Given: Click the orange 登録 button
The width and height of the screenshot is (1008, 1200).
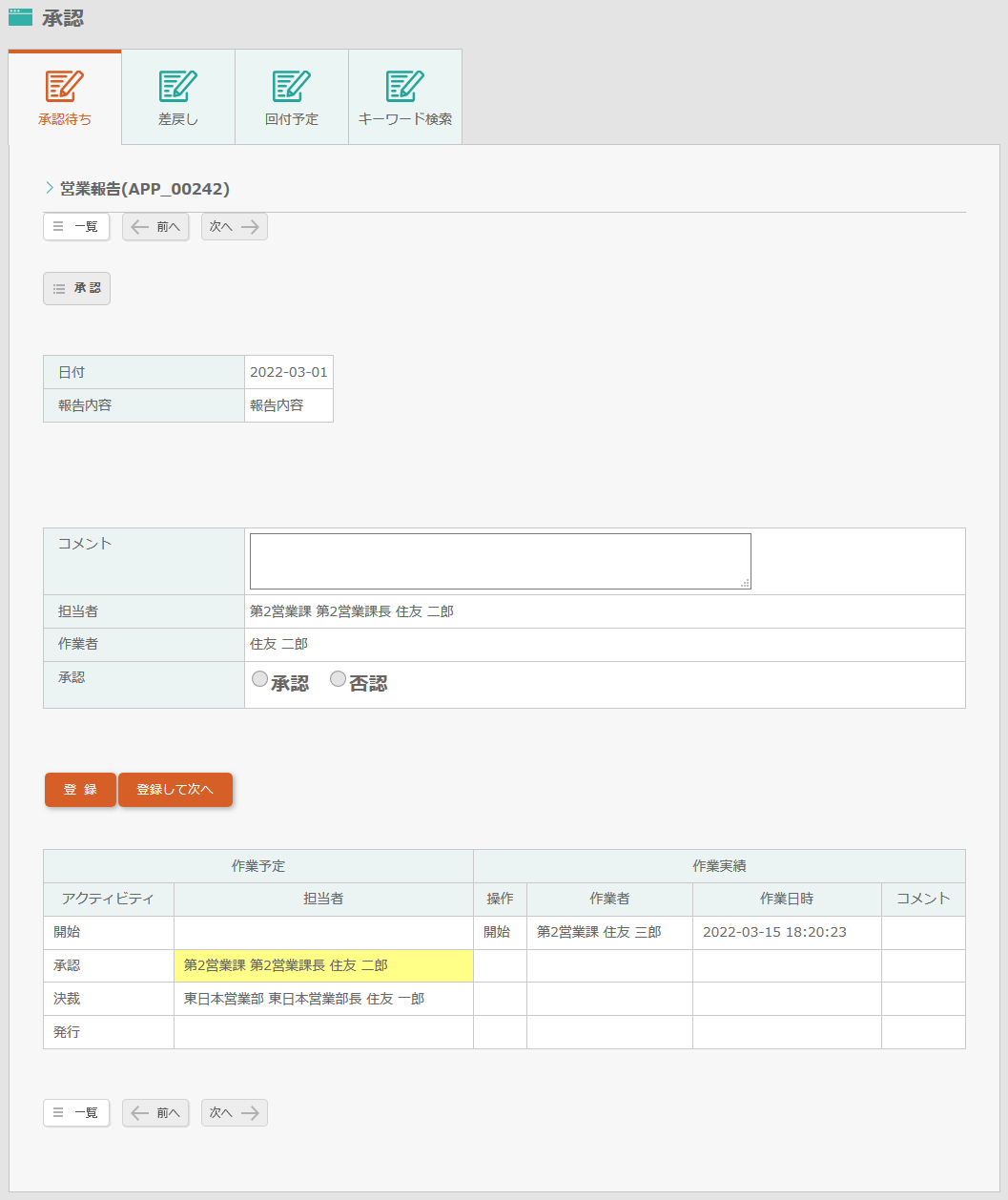Looking at the screenshot, I should 80,790.
